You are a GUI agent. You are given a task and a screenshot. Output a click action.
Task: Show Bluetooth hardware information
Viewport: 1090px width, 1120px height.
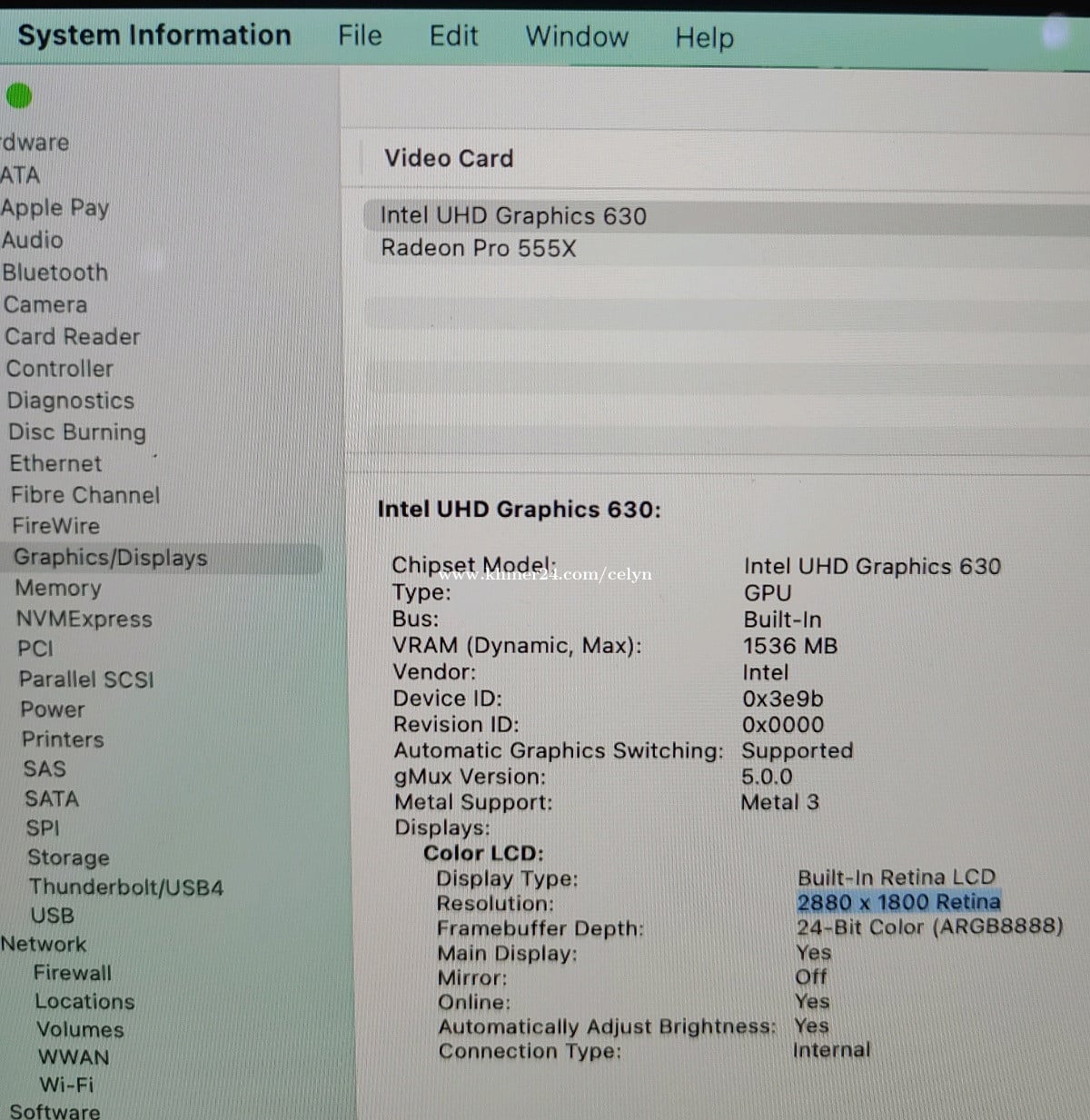(54, 273)
